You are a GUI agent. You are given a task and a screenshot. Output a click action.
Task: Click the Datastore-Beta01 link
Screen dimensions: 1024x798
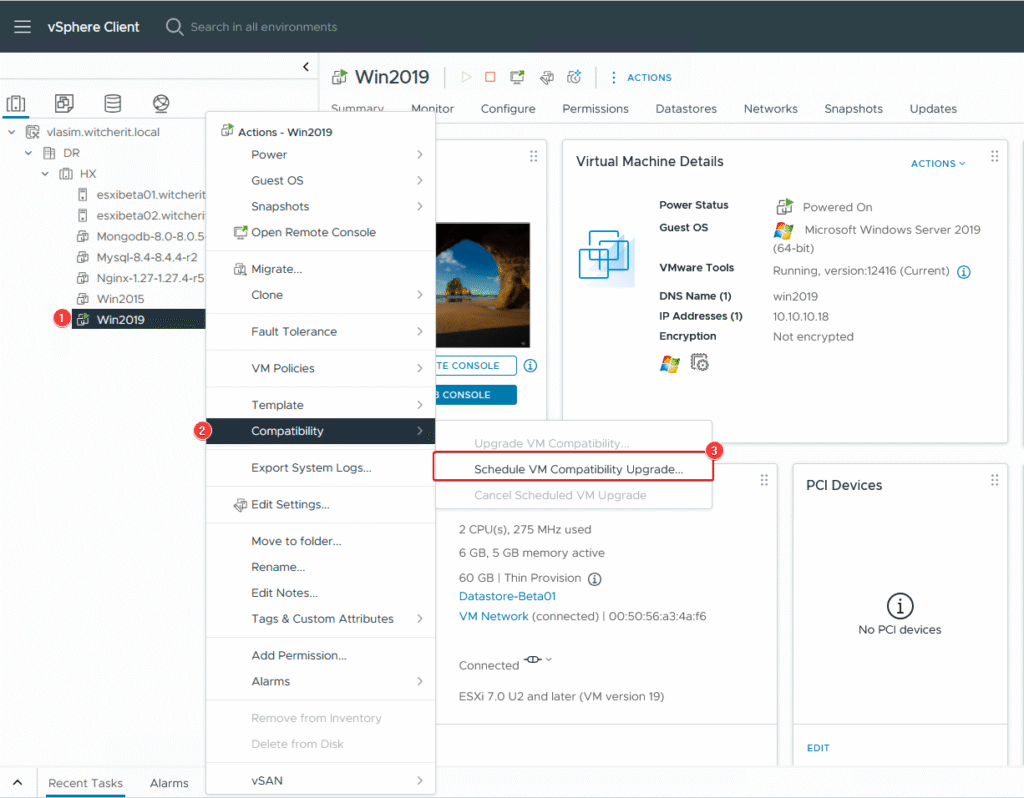click(507, 596)
